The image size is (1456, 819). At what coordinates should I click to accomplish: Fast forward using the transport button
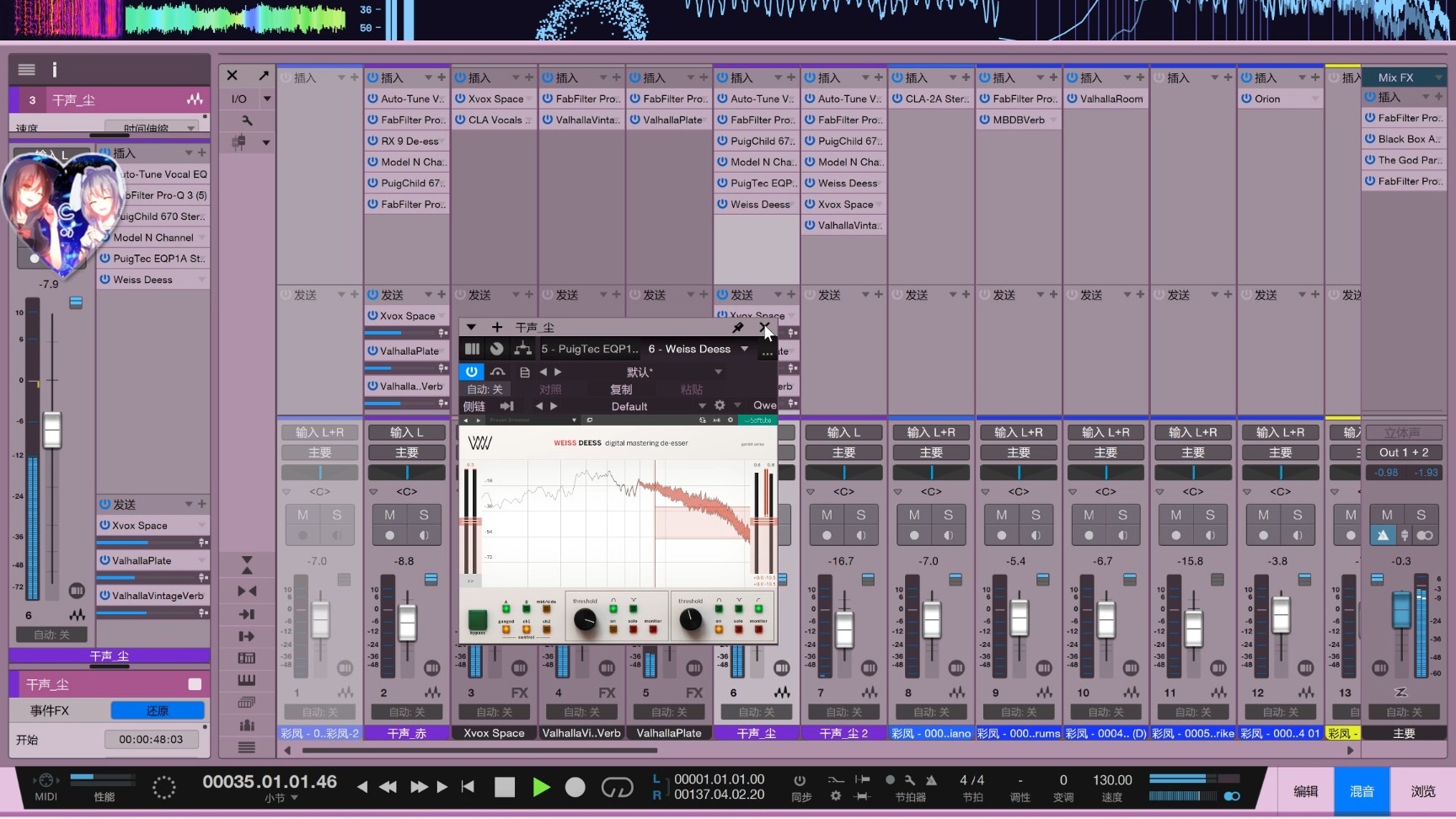pyautogui.click(x=419, y=787)
